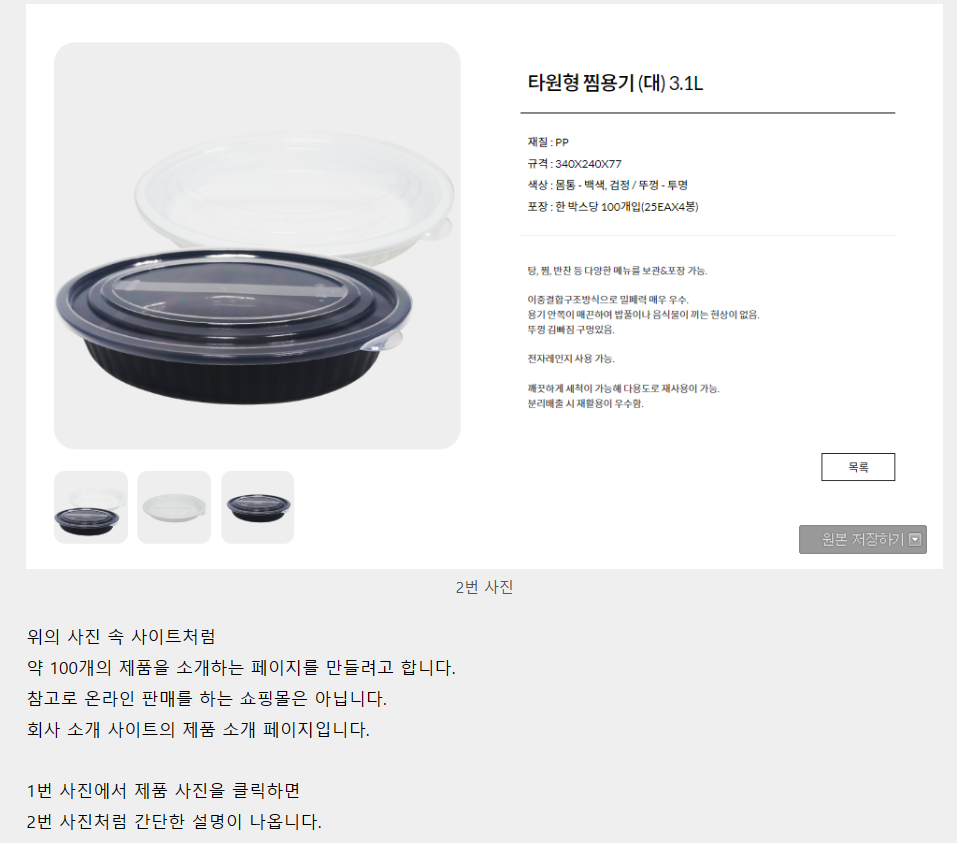957x843 pixels.
Task: Click the product title 타원형 찜용기 (대) 3.1L
Action: 615,82
